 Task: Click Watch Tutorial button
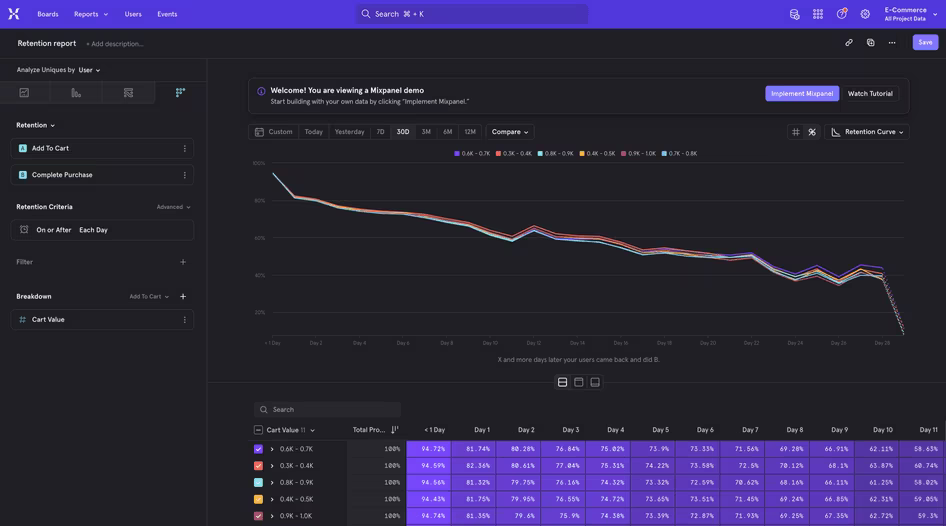click(x=870, y=93)
